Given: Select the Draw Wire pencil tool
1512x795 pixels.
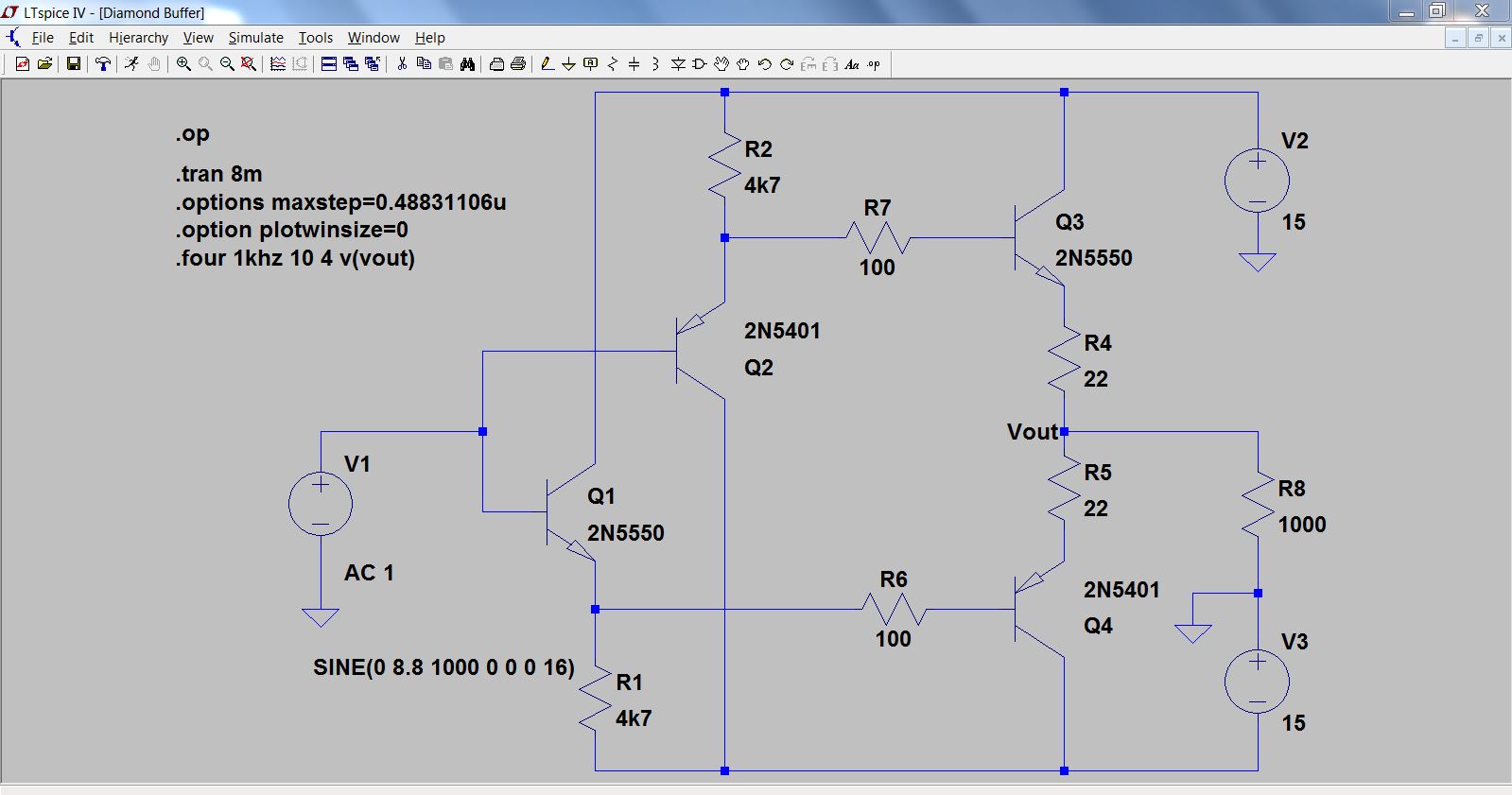Looking at the screenshot, I should pos(547,64).
